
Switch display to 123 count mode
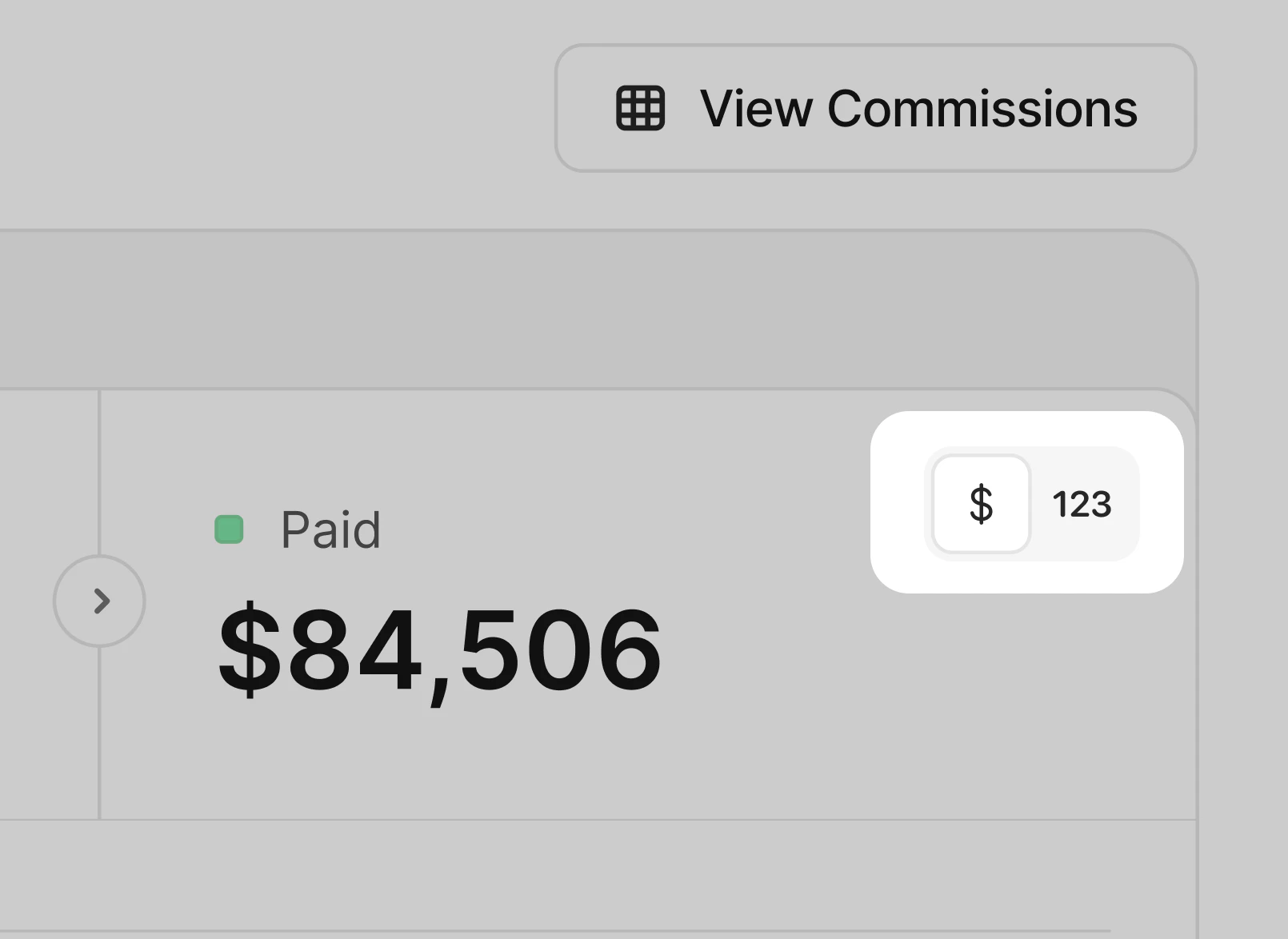coord(1082,504)
